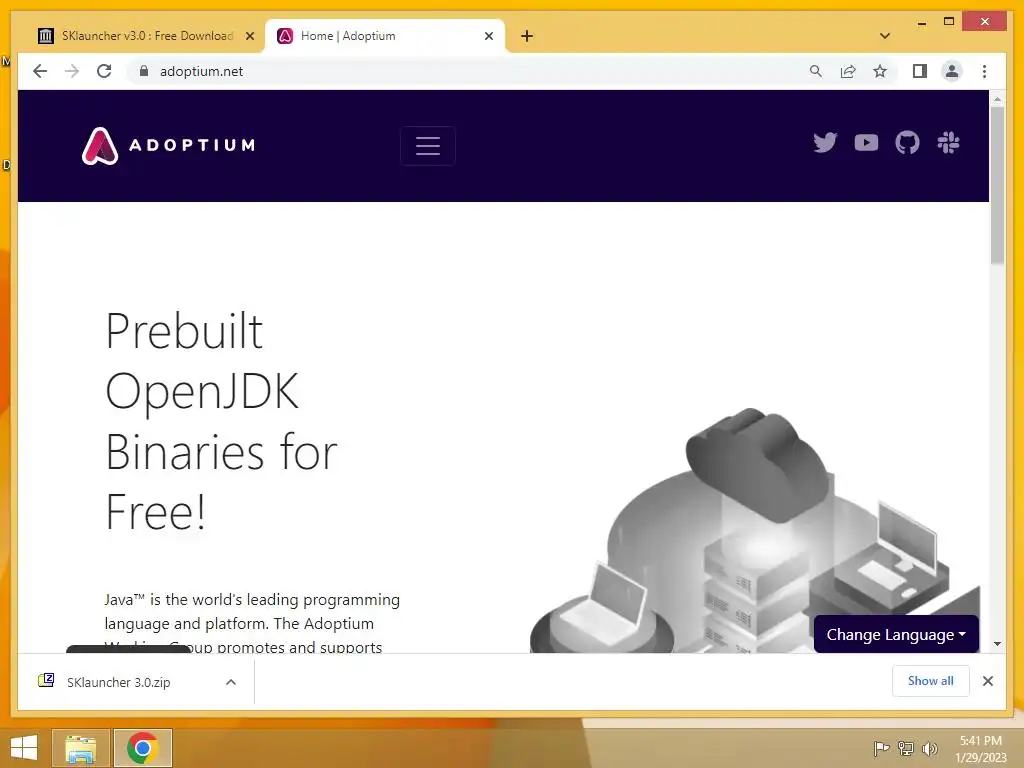Open the hamburger navigation menu
1024x768 pixels.
coord(428,146)
